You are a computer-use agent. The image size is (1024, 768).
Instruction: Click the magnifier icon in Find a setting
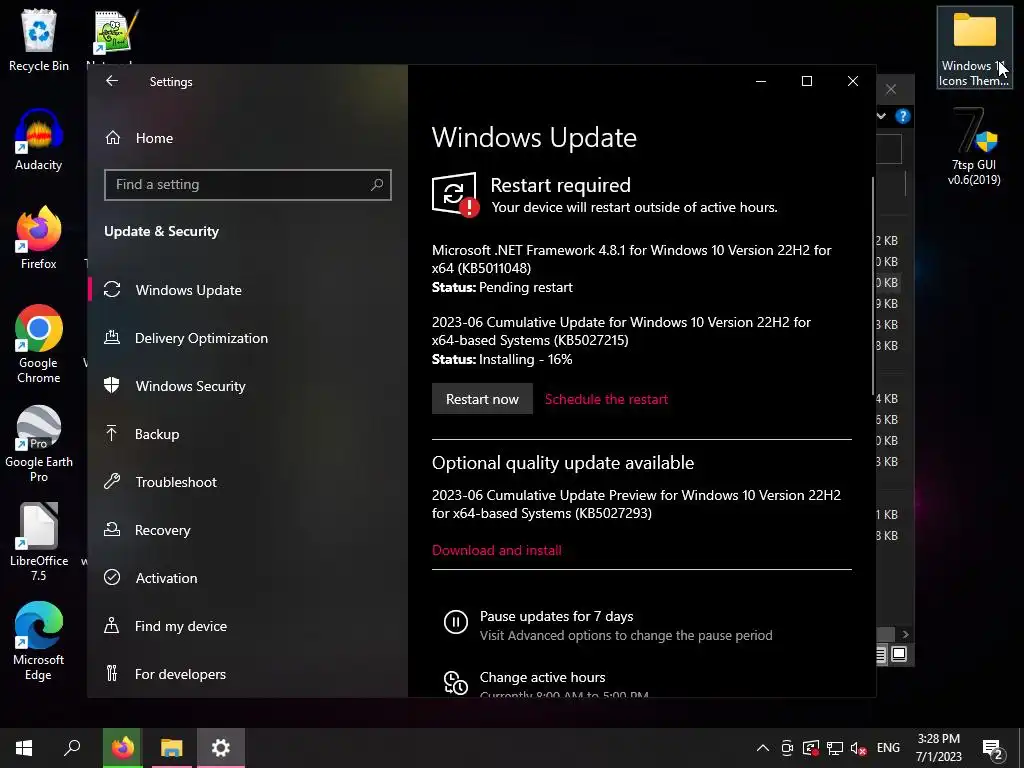tap(377, 185)
